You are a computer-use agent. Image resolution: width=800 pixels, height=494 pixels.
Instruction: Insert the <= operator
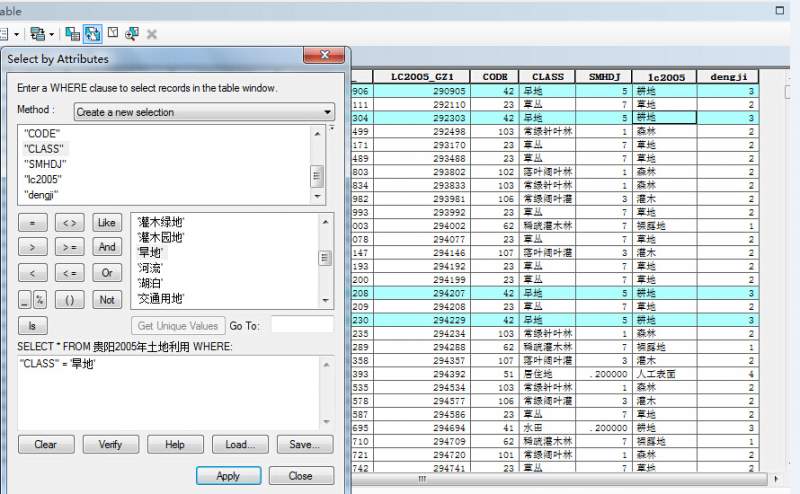point(69,273)
